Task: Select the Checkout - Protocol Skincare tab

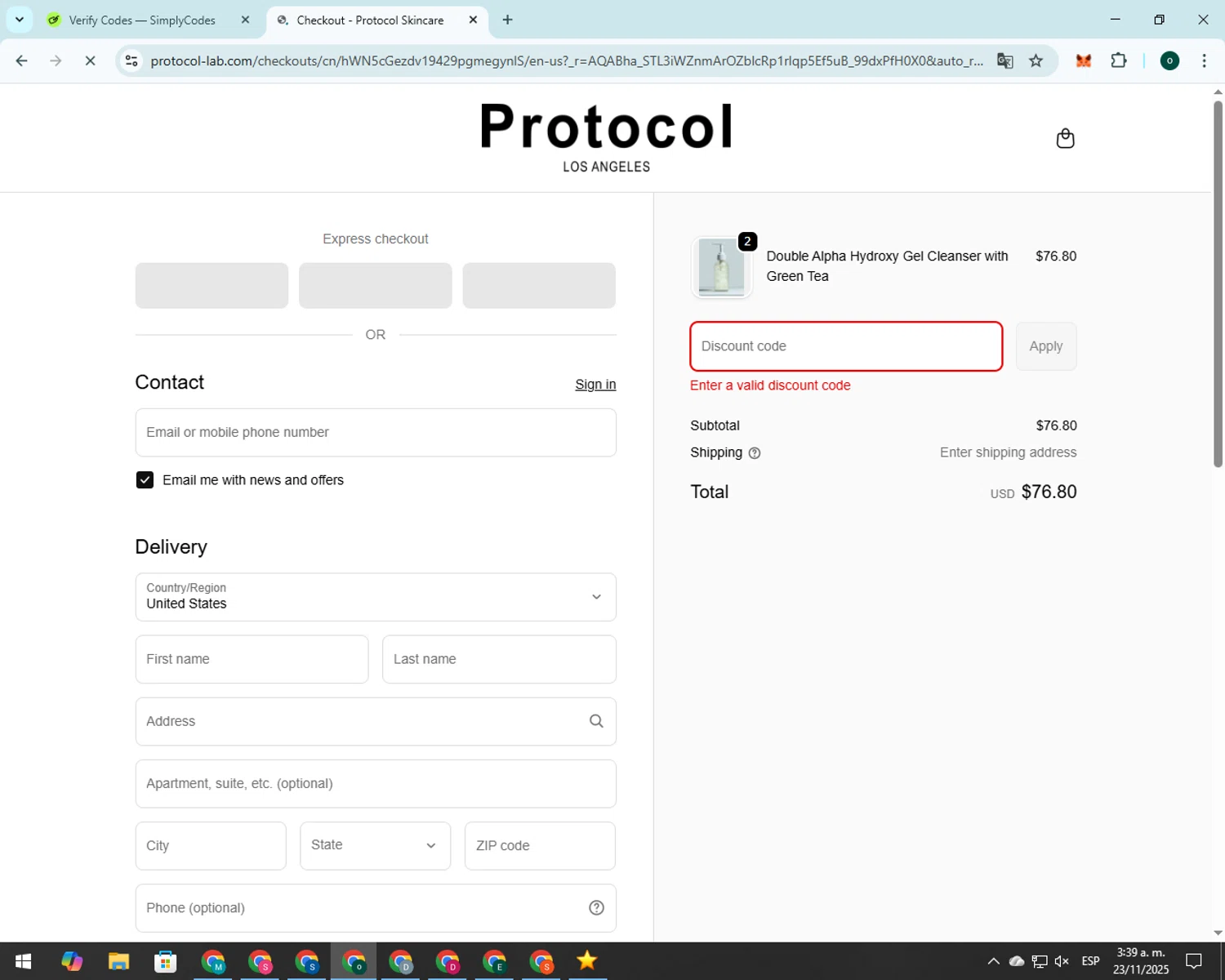Action: [370, 20]
